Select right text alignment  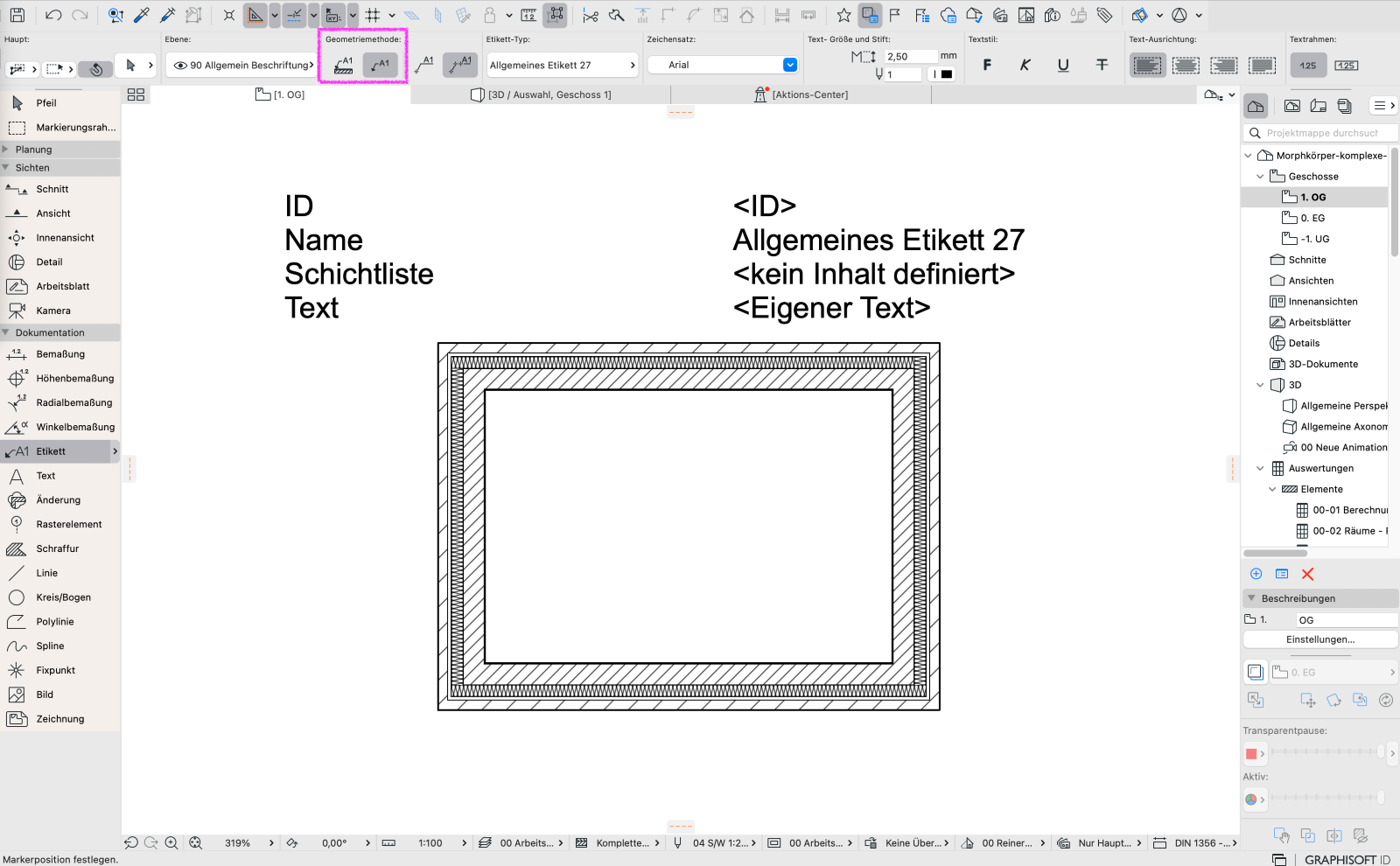pos(1224,65)
